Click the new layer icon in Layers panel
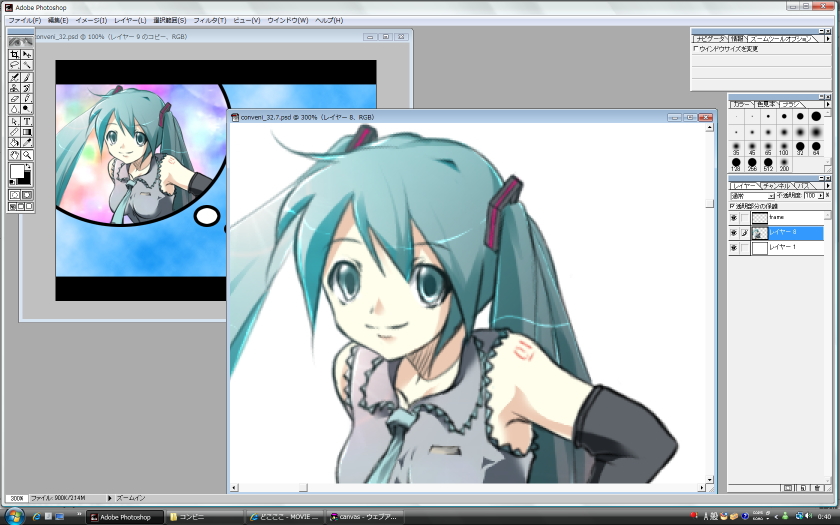The width and height of the screenshot is (840, 525). point(802,488)
